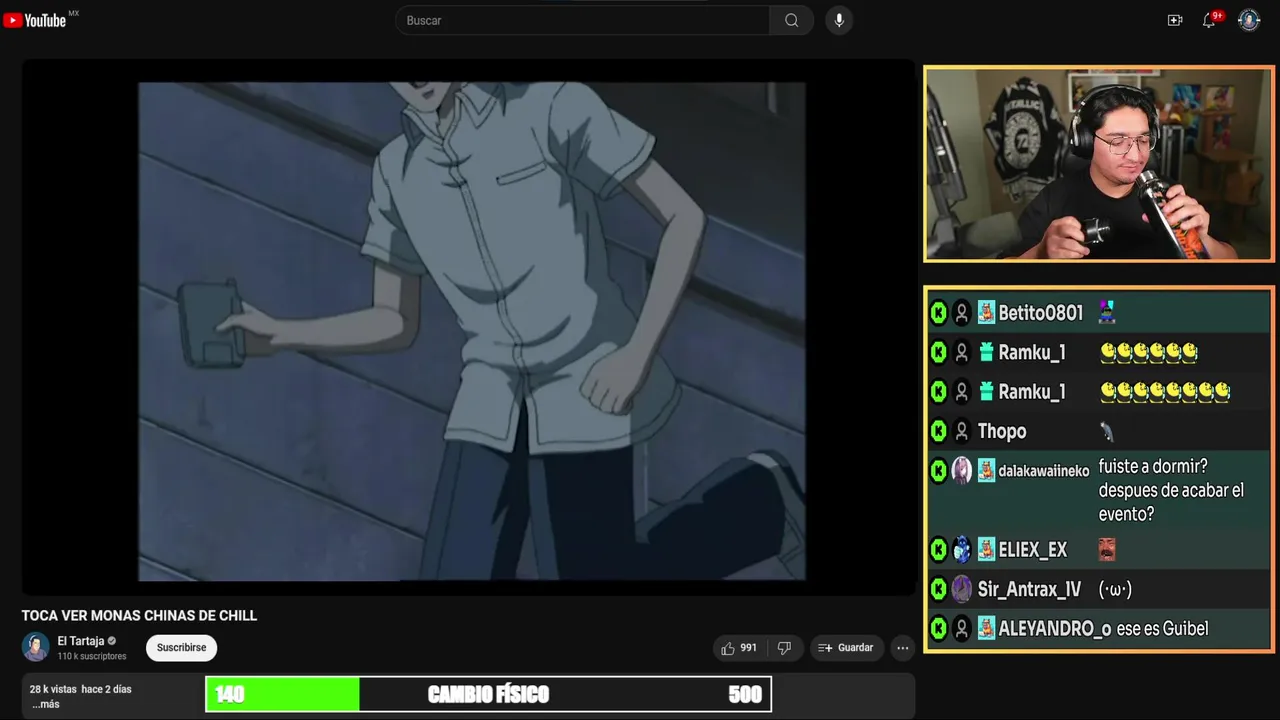Like the video, 991 likes
This screenshot has height=720, width=1280.
739,648
